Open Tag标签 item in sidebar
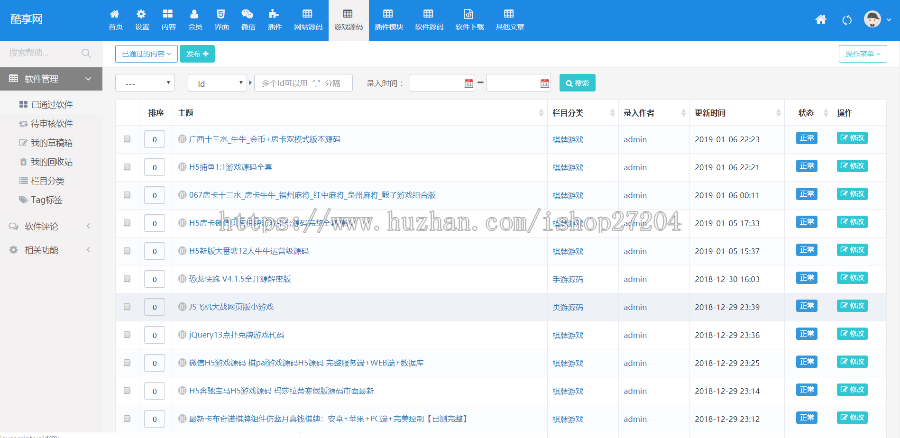This screenshot has height=438, width=900. point(41,199)
